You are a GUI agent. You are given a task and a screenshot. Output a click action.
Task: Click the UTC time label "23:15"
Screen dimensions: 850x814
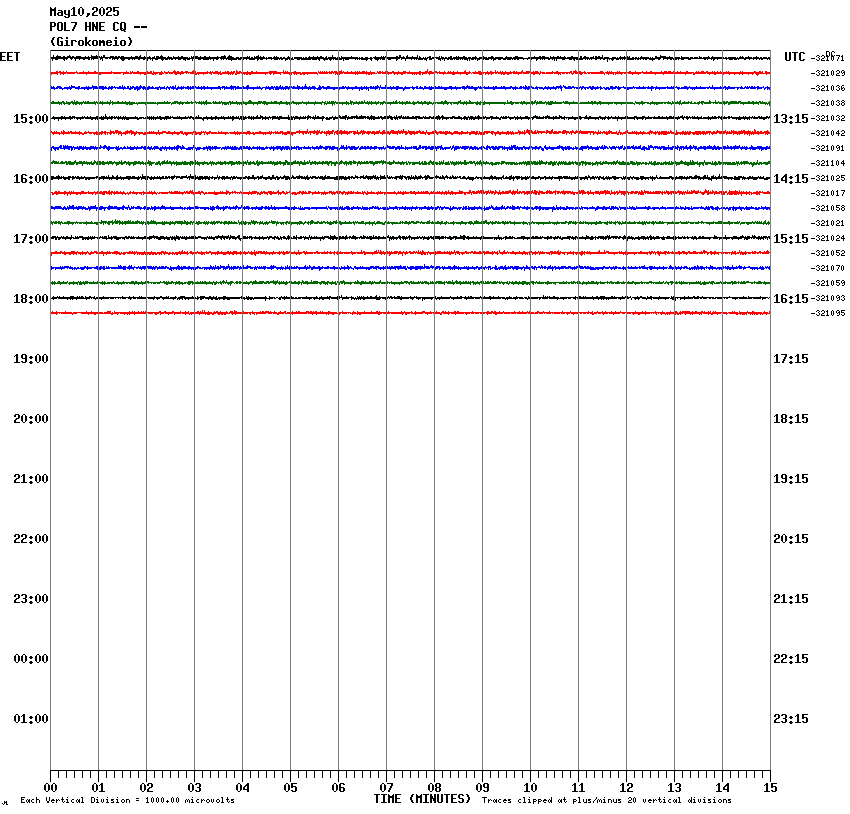coord(790,719)
